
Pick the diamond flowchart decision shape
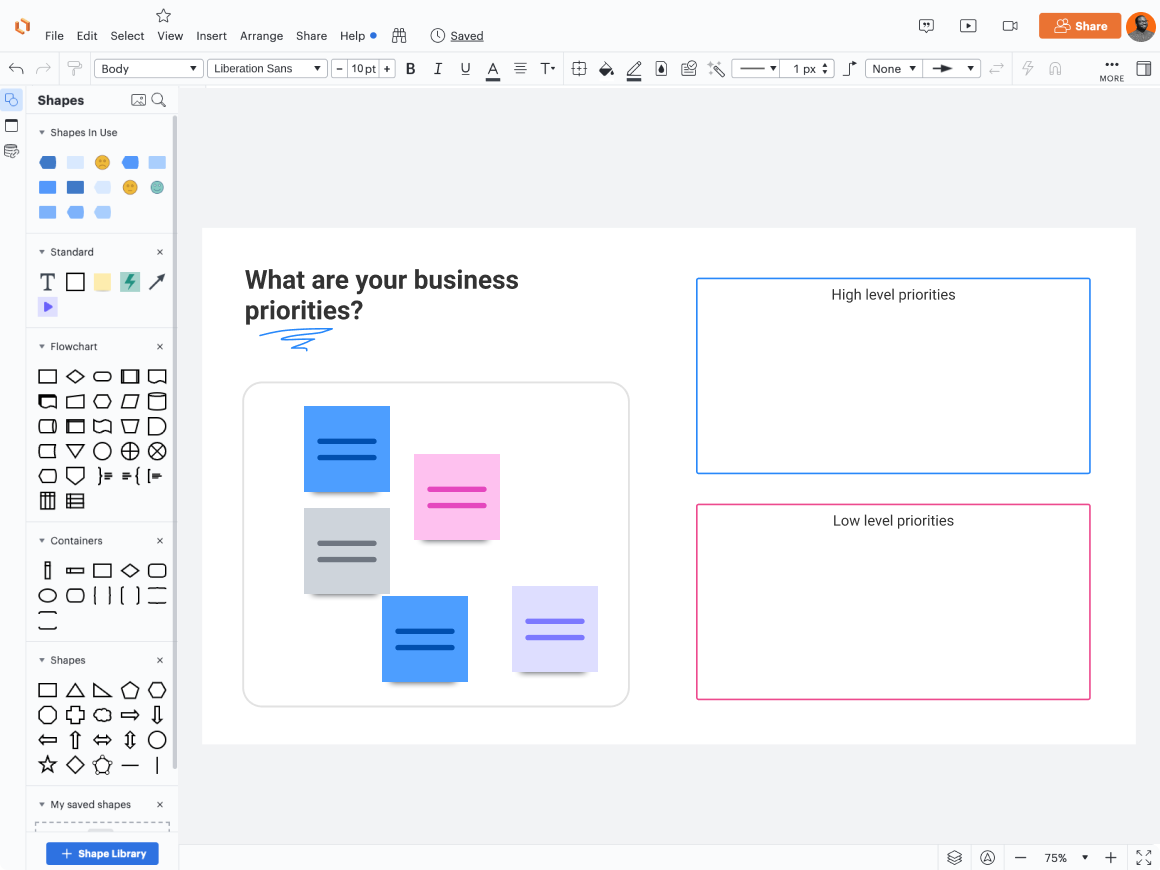coord(75,377)
